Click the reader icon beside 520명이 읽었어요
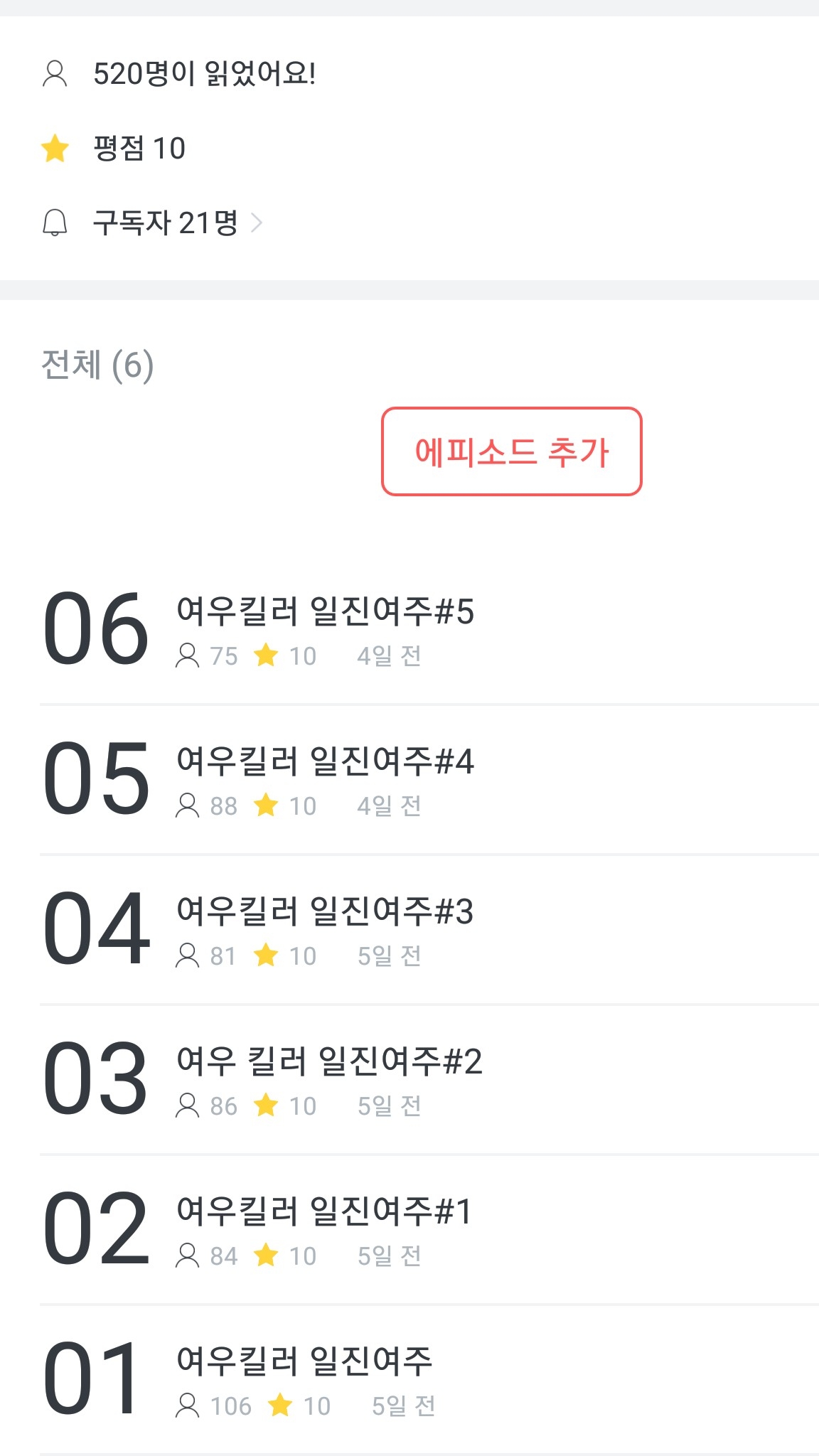Screen dimensions: 819x1456 pos(55,74)
